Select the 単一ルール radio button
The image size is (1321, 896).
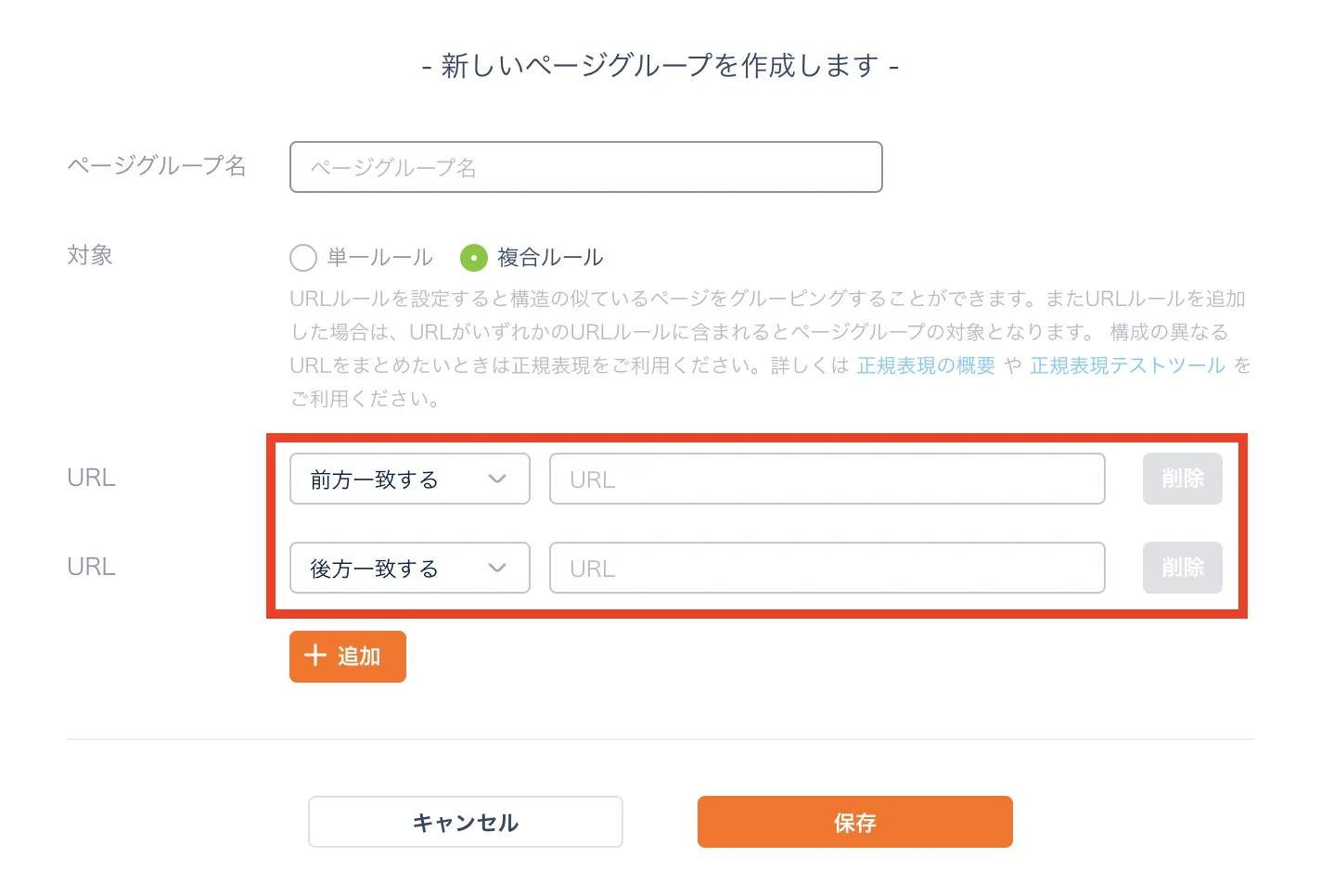coord(303,257)
